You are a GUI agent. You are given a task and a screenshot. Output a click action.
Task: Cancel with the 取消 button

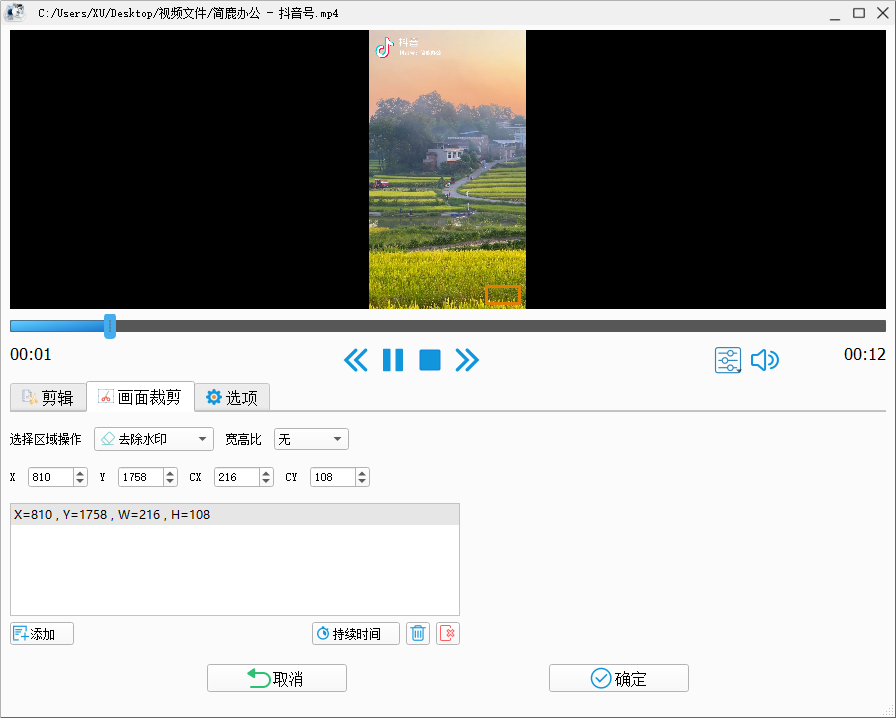[x=276, y=678]
